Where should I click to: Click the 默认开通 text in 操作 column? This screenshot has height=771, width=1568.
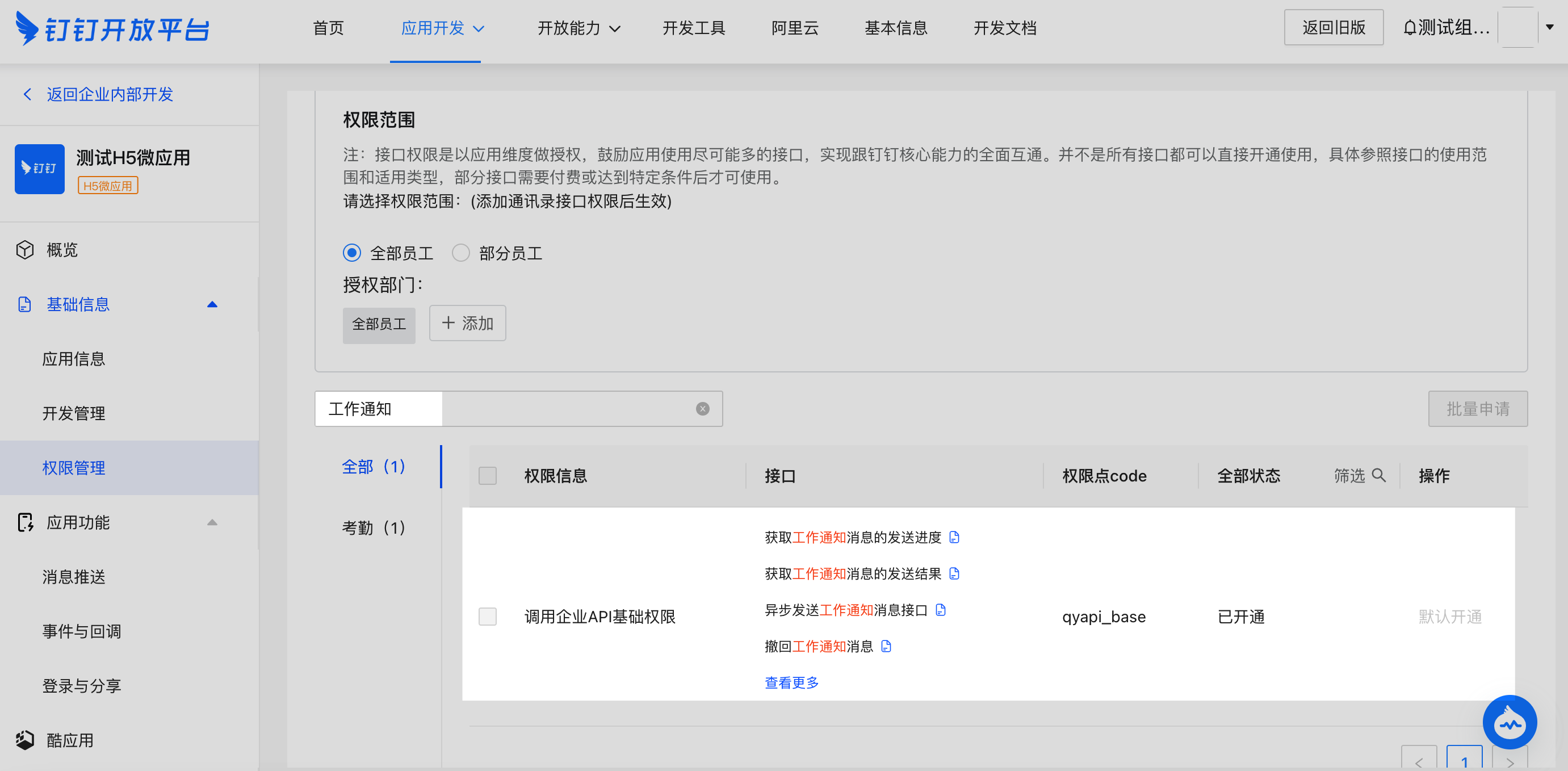tap(1450, 617)
